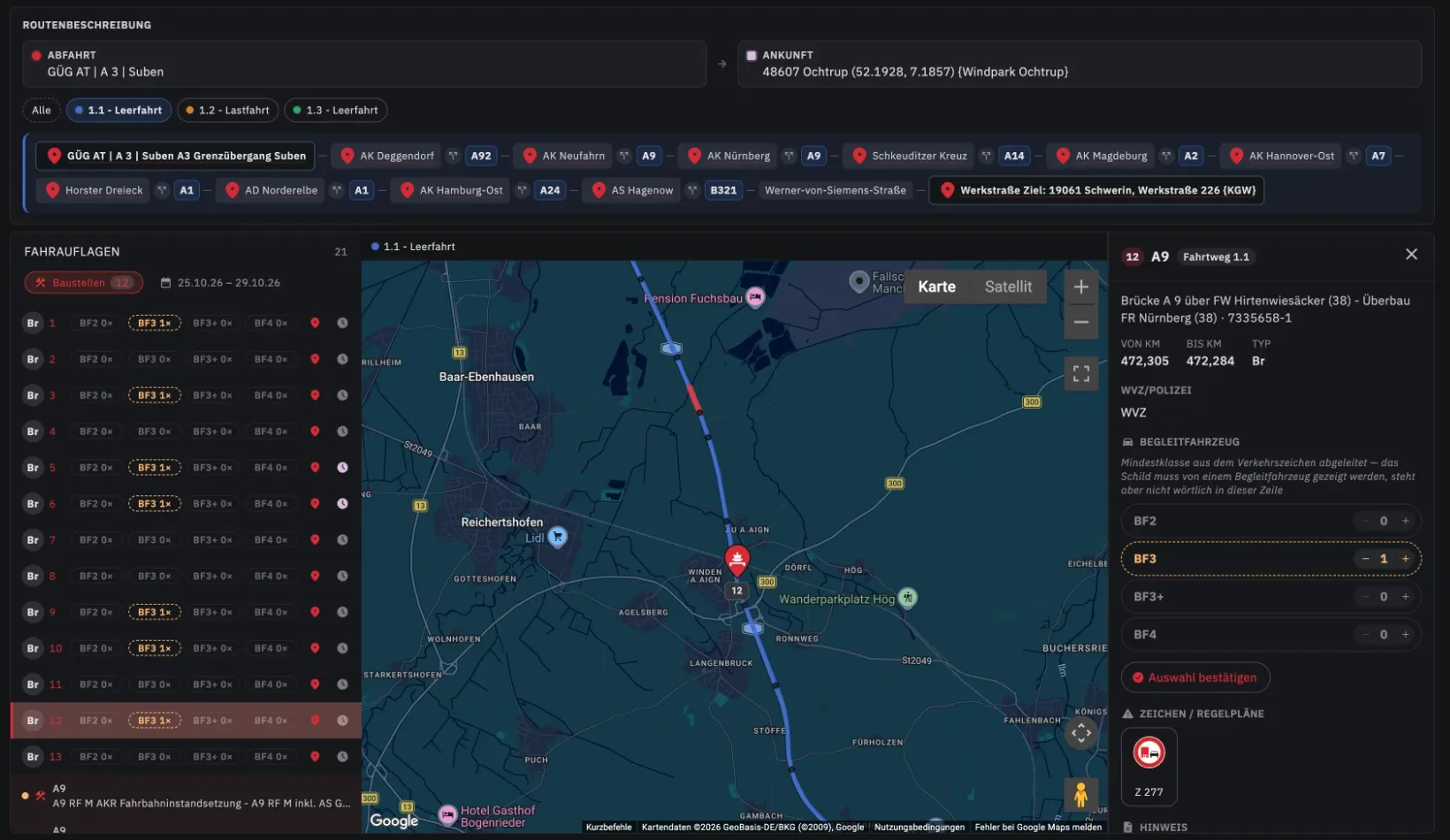This screenshot has width=1450, height=840.
Task: Increase BF3+ count with plus
Action: click(x=1405, y=597)
